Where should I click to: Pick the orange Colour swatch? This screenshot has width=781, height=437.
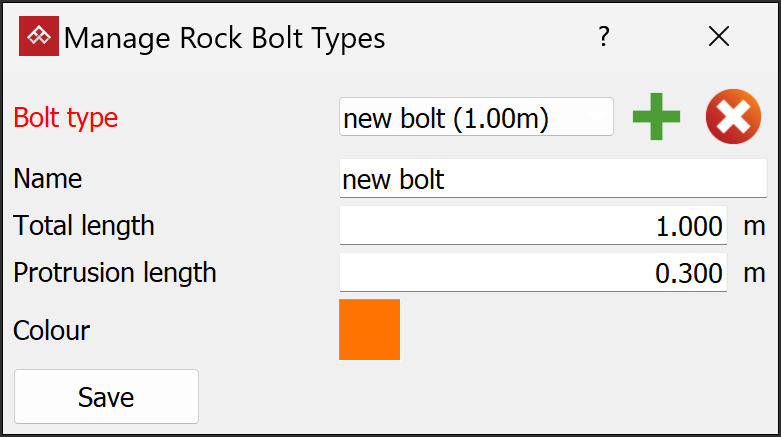coord(370,329)
